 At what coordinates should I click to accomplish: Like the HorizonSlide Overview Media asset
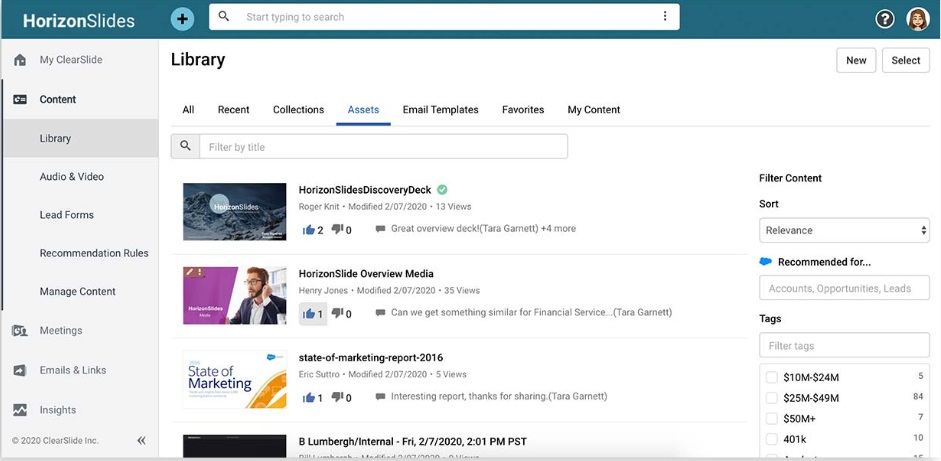[x=308, y=313]
